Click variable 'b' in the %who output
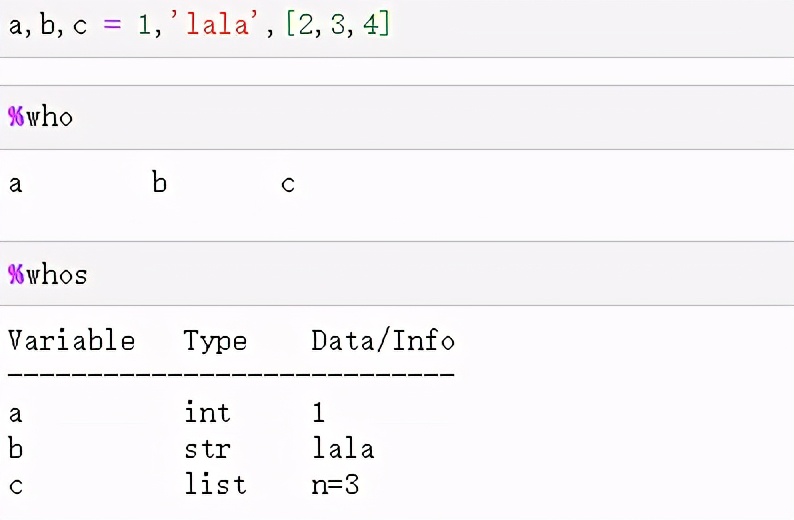 click(160, 182)
